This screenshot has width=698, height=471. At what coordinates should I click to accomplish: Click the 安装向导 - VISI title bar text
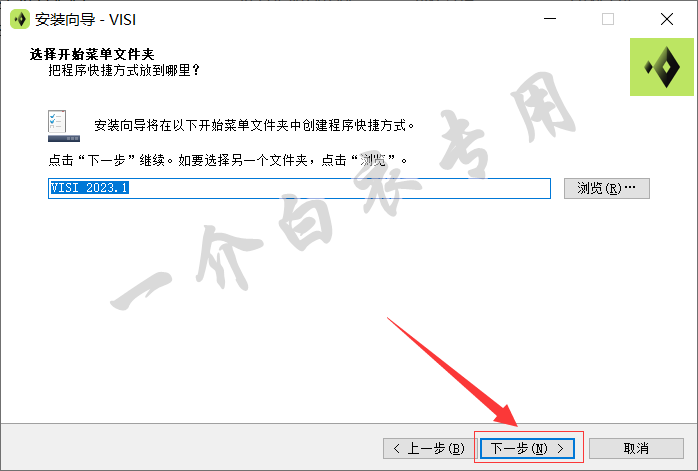tap(85, 20)
